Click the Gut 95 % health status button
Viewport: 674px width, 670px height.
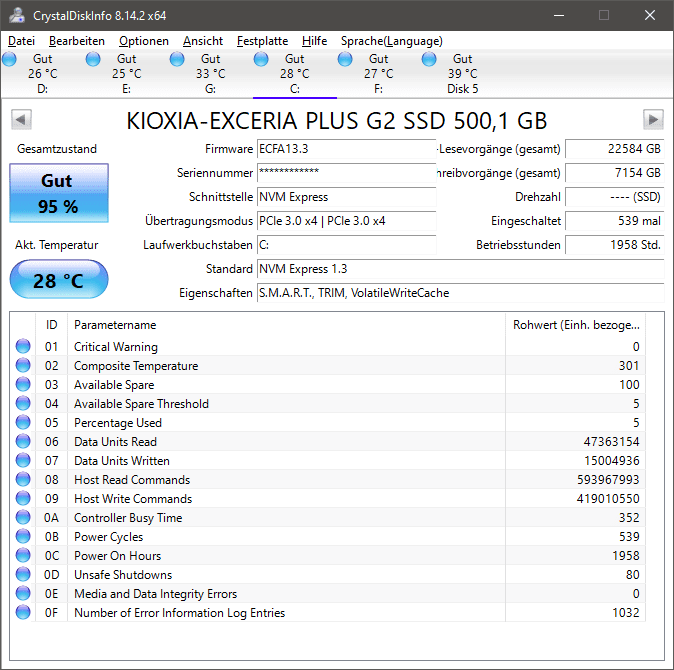point(59,193)
